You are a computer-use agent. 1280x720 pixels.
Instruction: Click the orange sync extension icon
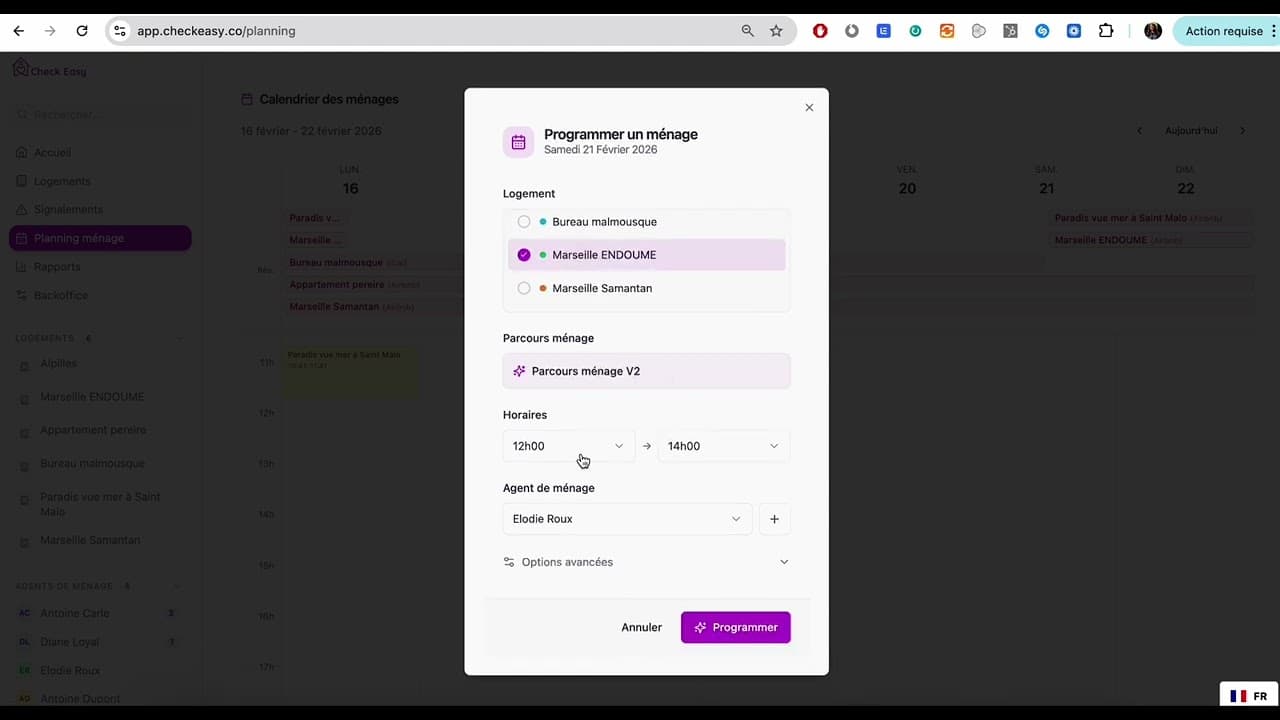point(947,31)
